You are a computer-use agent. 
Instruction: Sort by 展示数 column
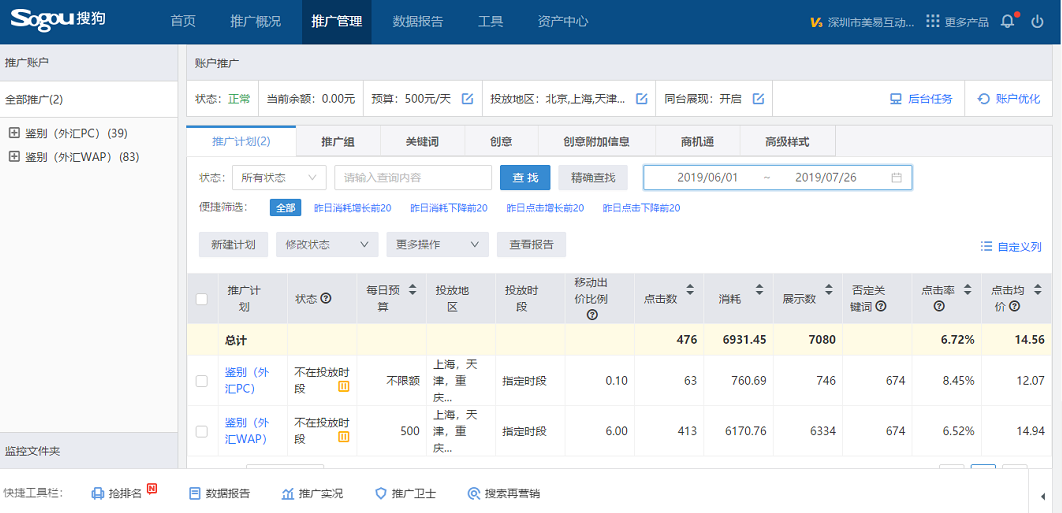[x=828, y=290]
